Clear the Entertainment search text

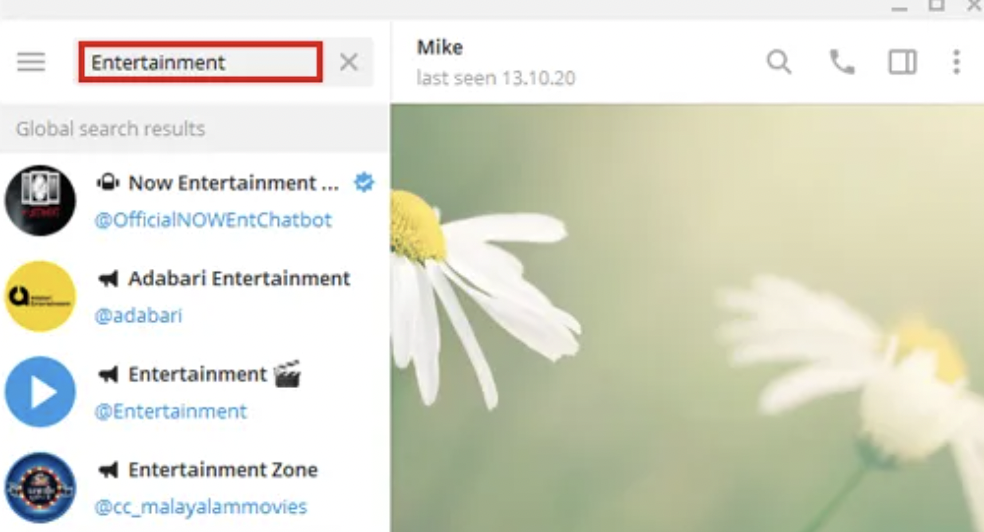(x=349, y=62)
